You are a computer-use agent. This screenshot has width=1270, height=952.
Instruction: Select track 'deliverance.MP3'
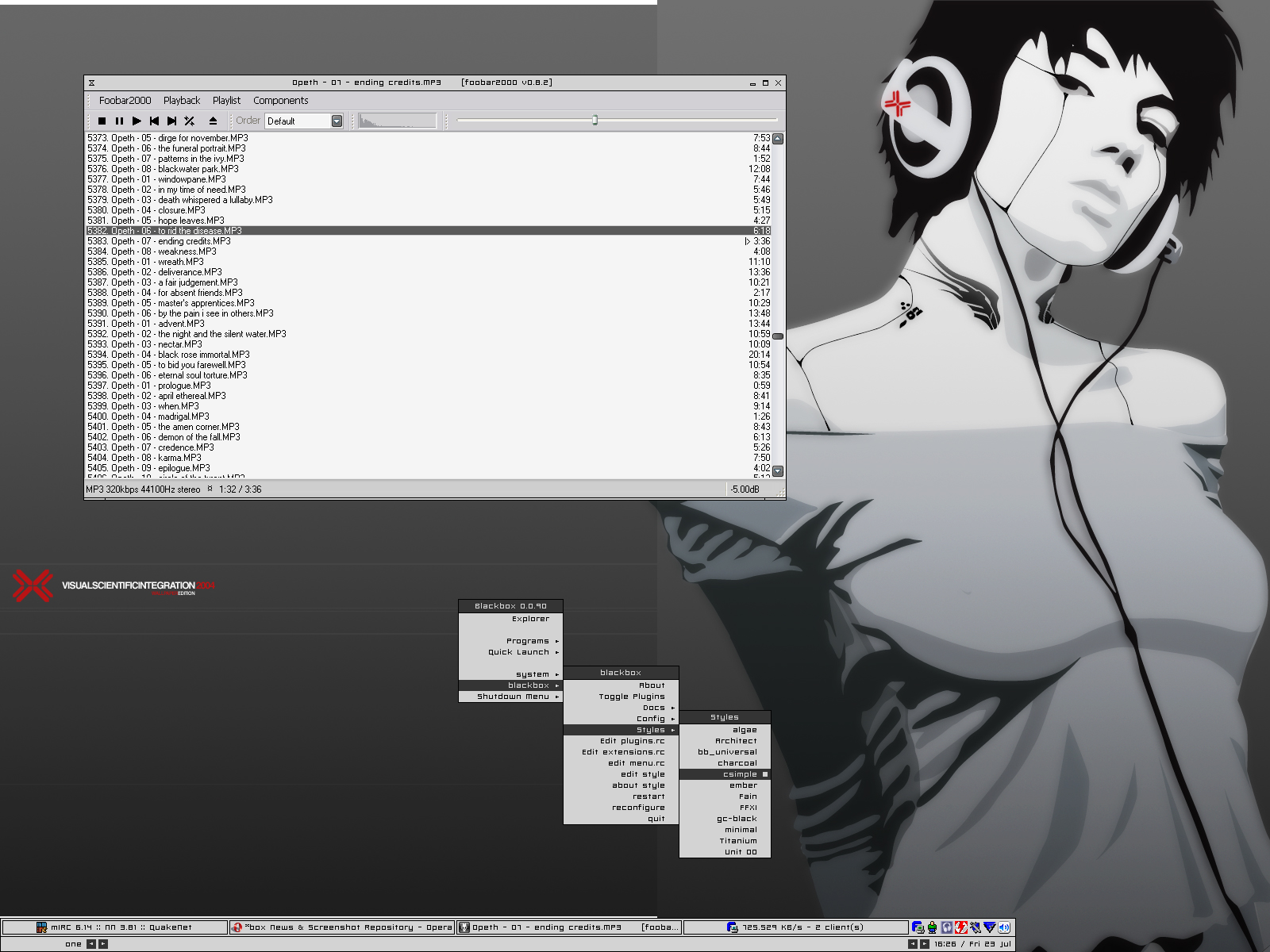[x=429, y=272]
